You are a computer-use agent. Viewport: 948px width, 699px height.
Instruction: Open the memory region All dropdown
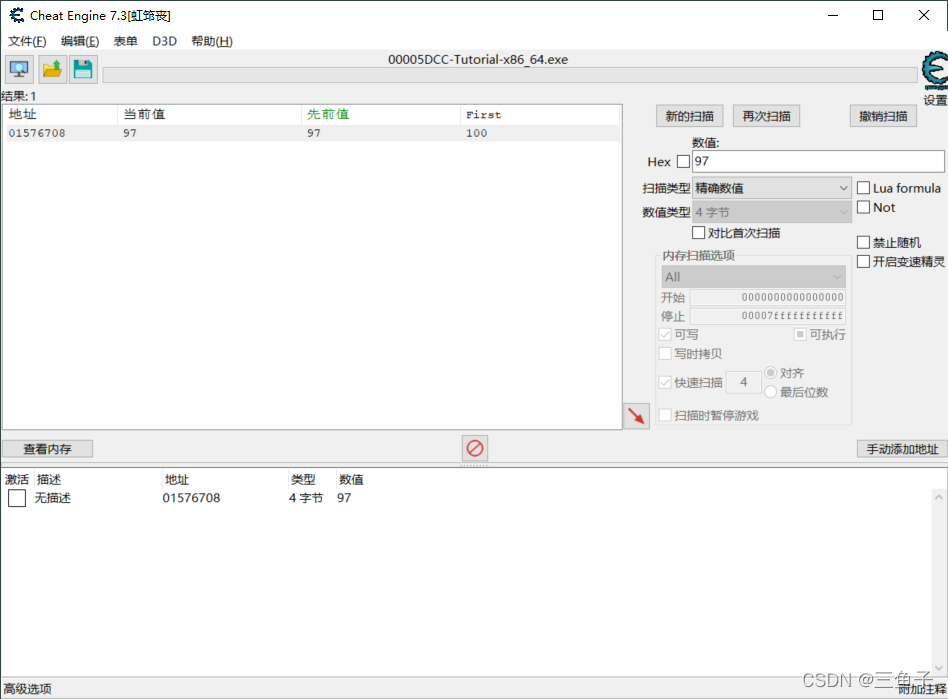coord(753,277)
